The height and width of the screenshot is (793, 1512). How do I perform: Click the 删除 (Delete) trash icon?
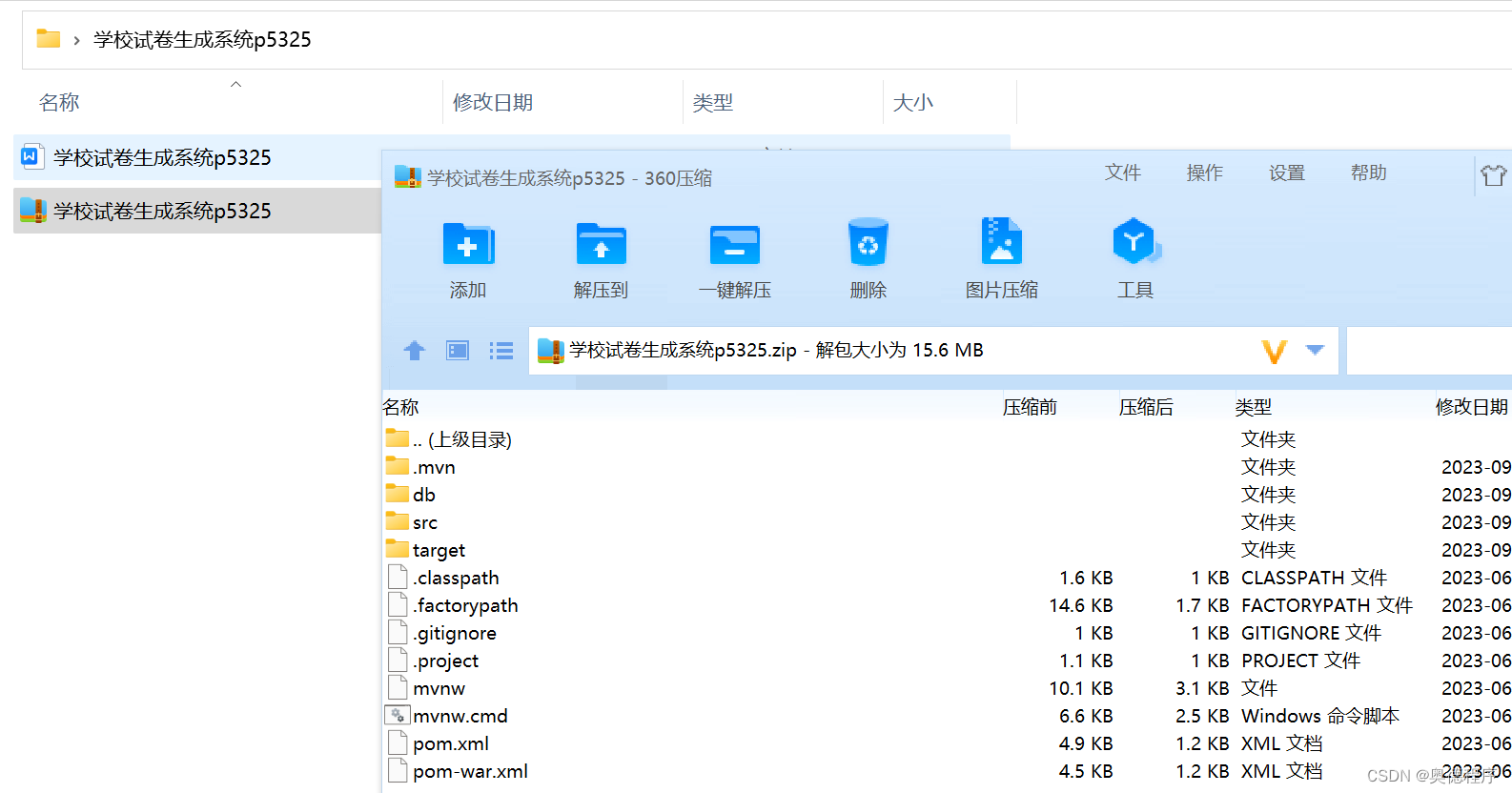tap(868, 242)
